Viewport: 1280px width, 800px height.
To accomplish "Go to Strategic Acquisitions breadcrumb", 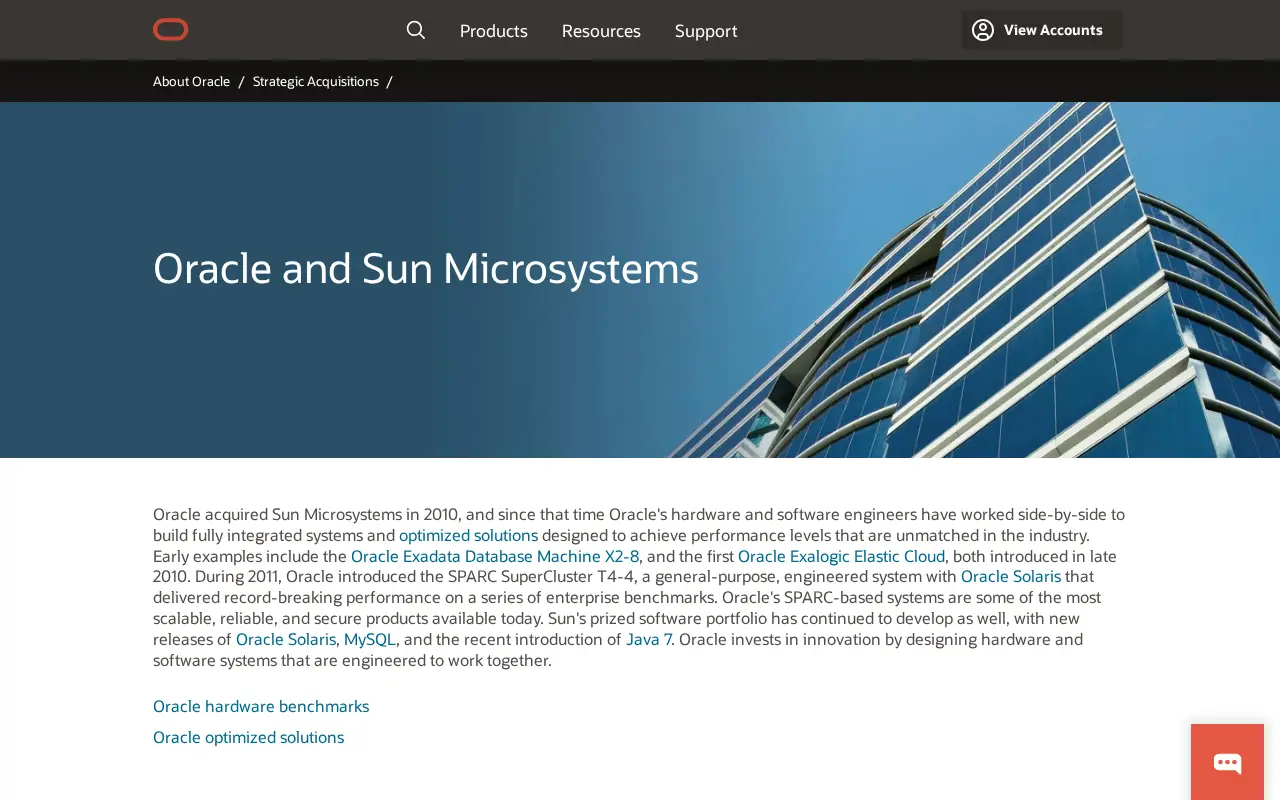I will [x=316, y=81].
